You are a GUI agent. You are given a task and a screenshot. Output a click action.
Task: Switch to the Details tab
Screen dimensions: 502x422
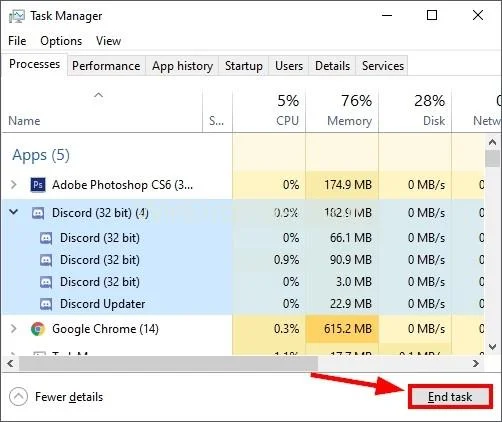[332, 66]
